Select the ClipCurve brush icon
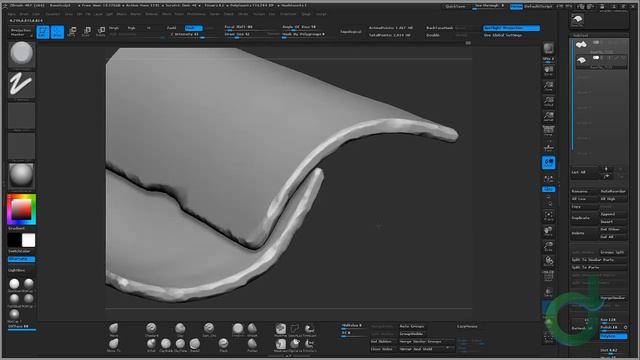The width and height of the screenshot is (640, 360). click(295, 345)
